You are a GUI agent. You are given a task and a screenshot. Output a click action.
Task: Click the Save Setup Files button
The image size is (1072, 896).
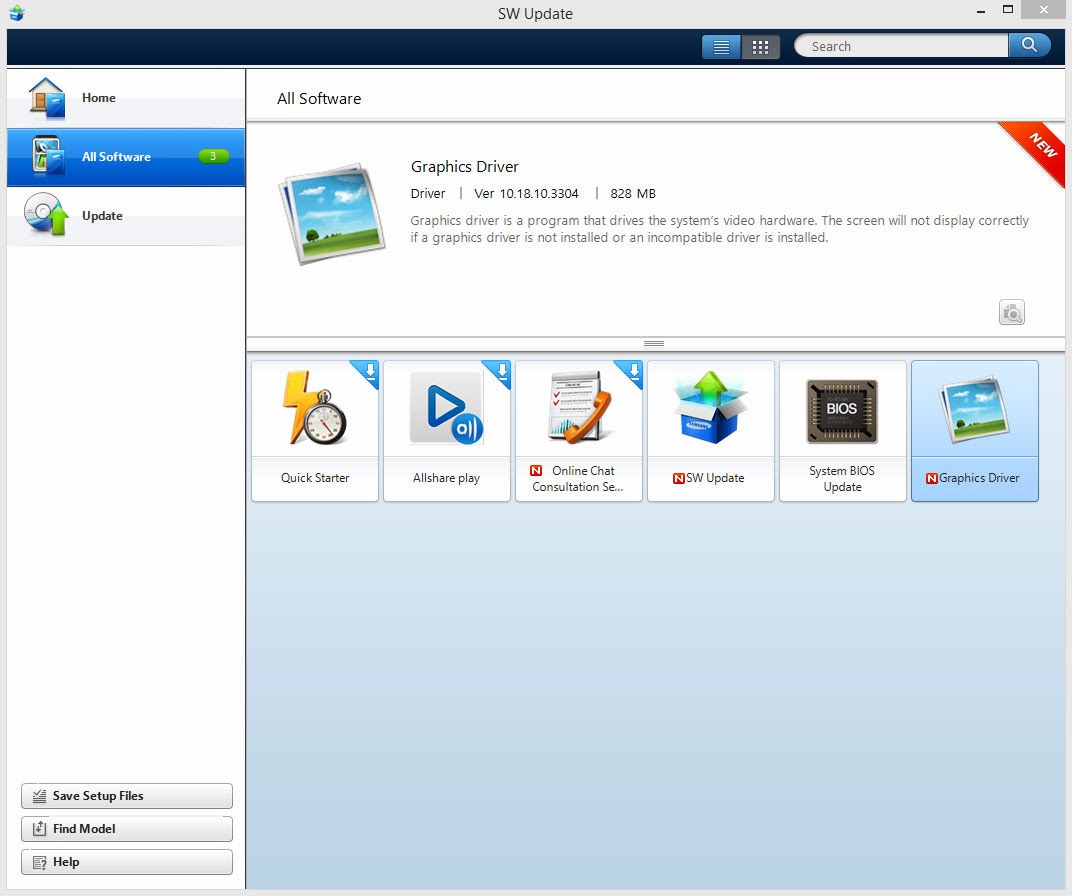(126, 796)
